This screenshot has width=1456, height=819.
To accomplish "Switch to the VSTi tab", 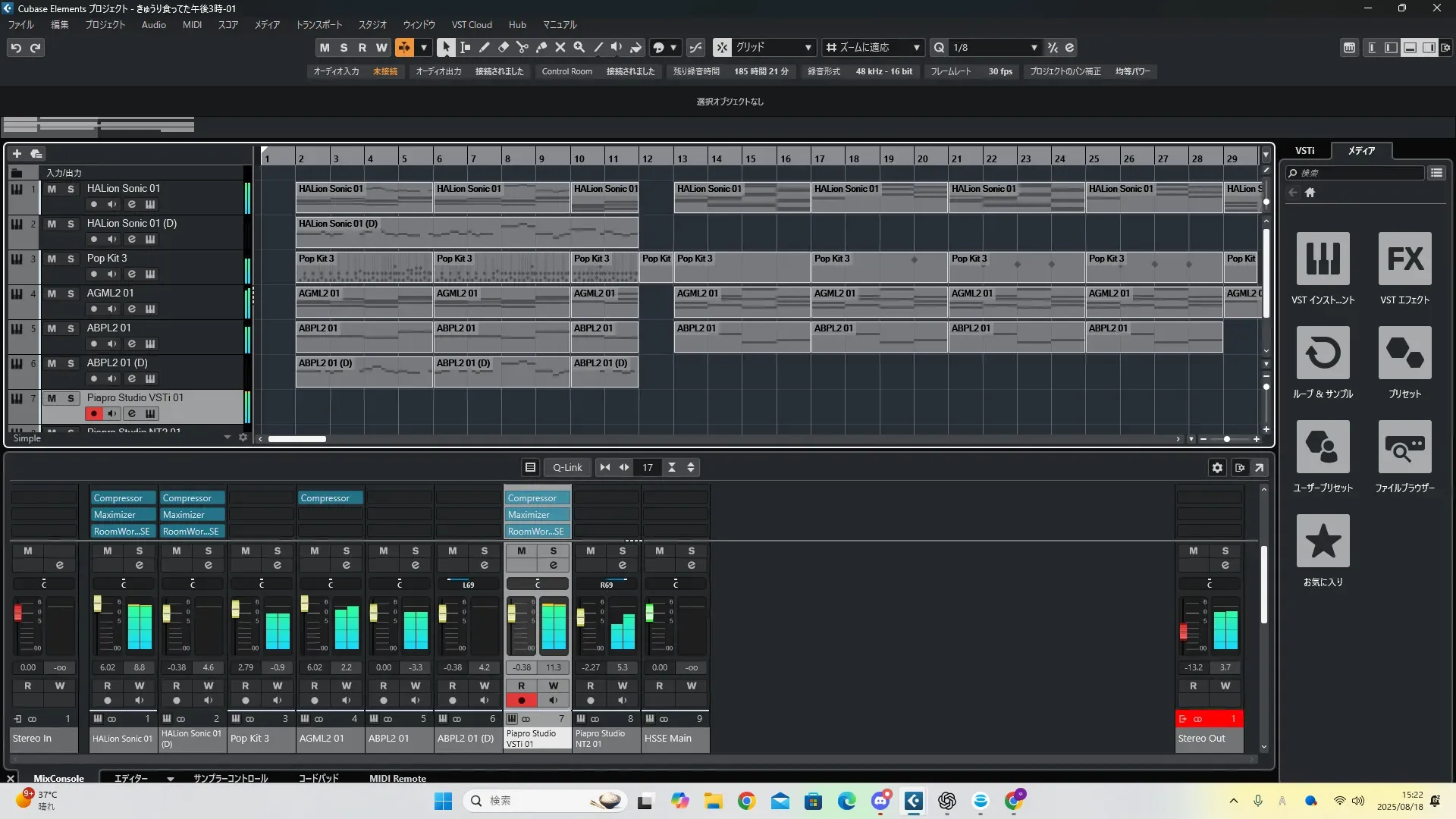I will (1304, 151).
